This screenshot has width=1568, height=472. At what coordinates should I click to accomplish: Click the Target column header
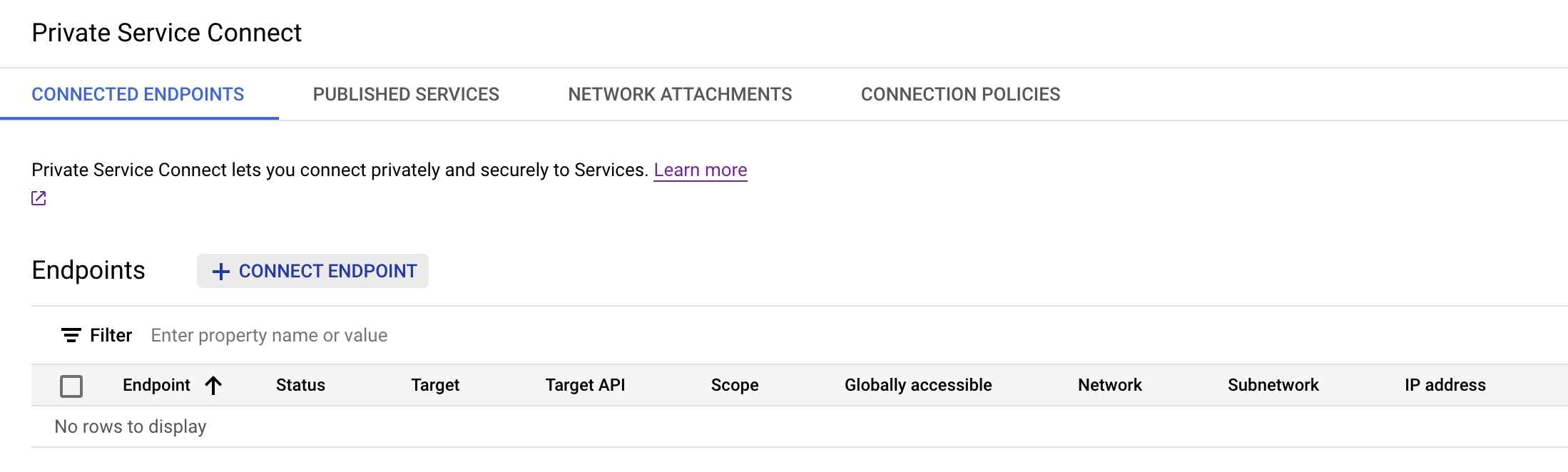pos(435,385)
